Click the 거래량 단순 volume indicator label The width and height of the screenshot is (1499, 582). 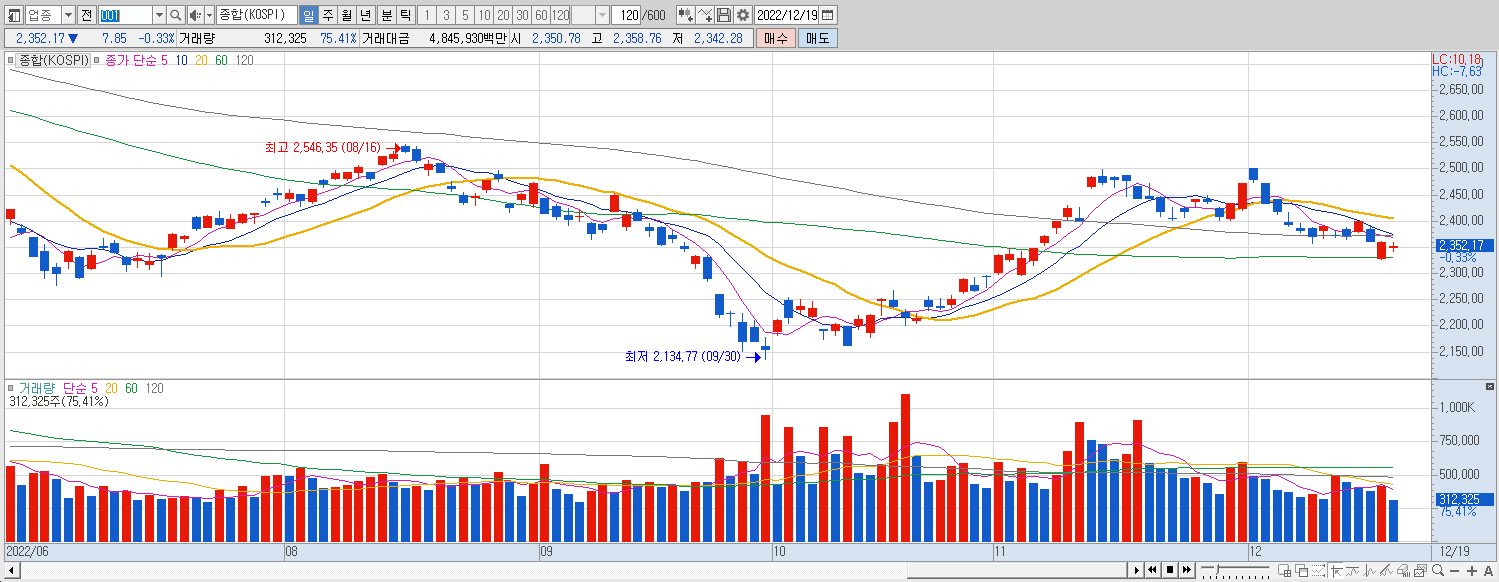tap(52, 388)
